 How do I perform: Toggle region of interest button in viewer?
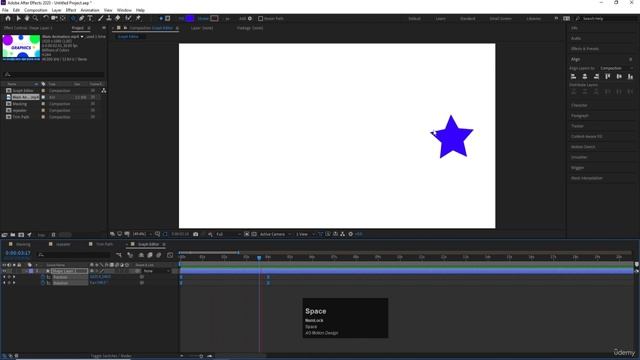pos(247,234)
